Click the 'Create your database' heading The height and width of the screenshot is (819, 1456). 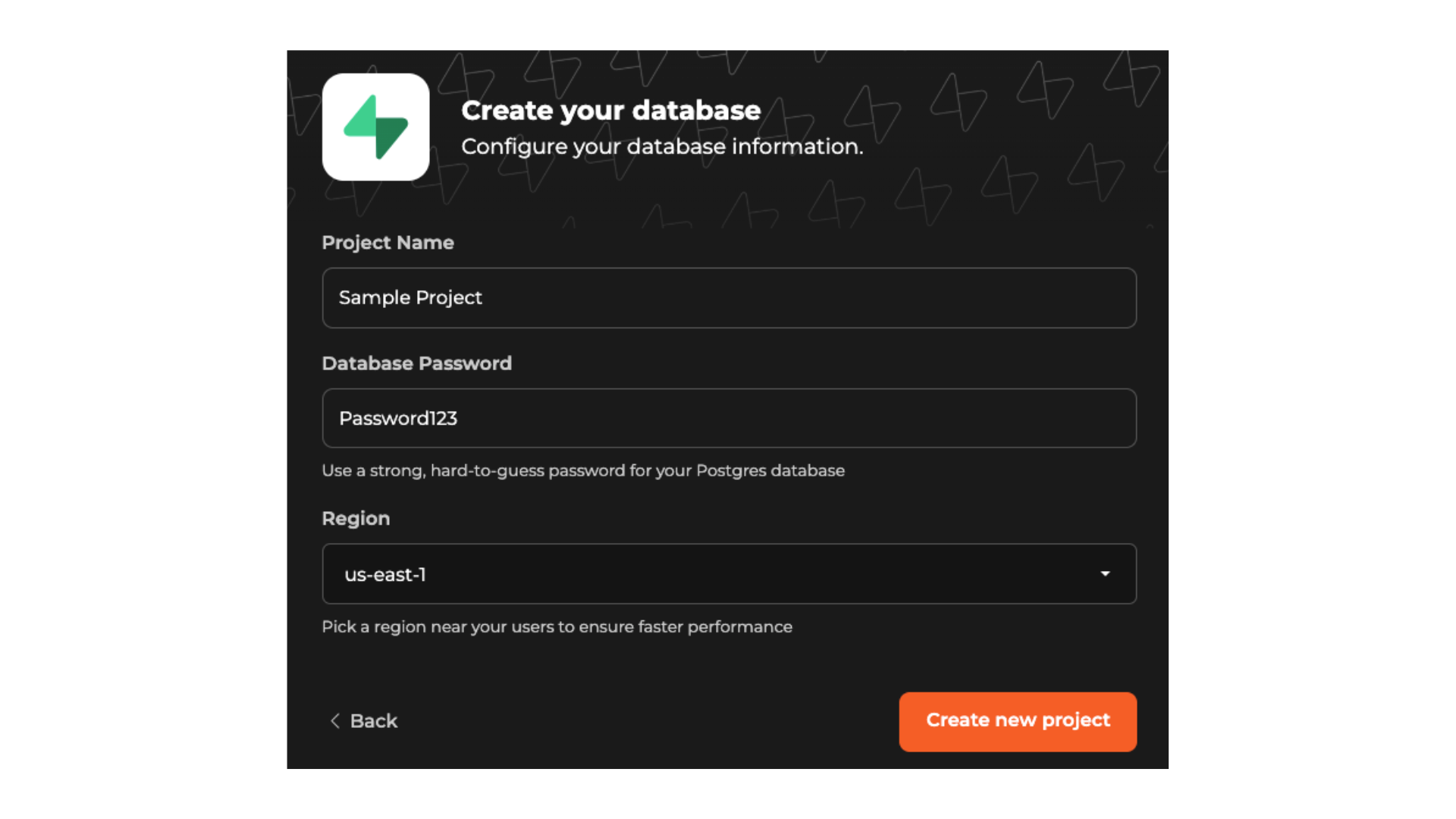coord(610,111)
